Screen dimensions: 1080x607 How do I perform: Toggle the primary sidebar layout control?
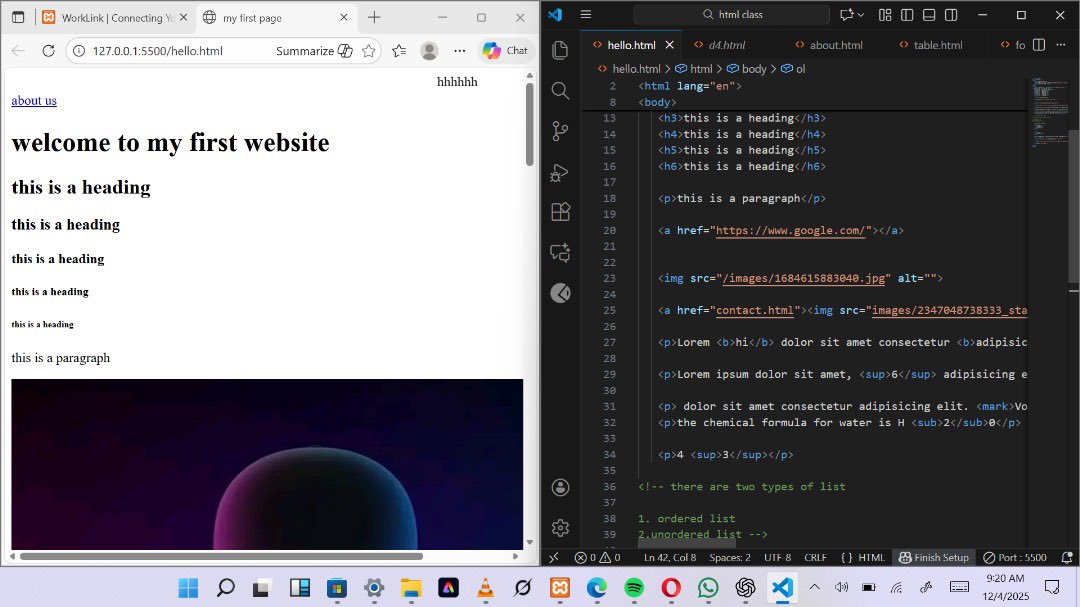(906, 15)
